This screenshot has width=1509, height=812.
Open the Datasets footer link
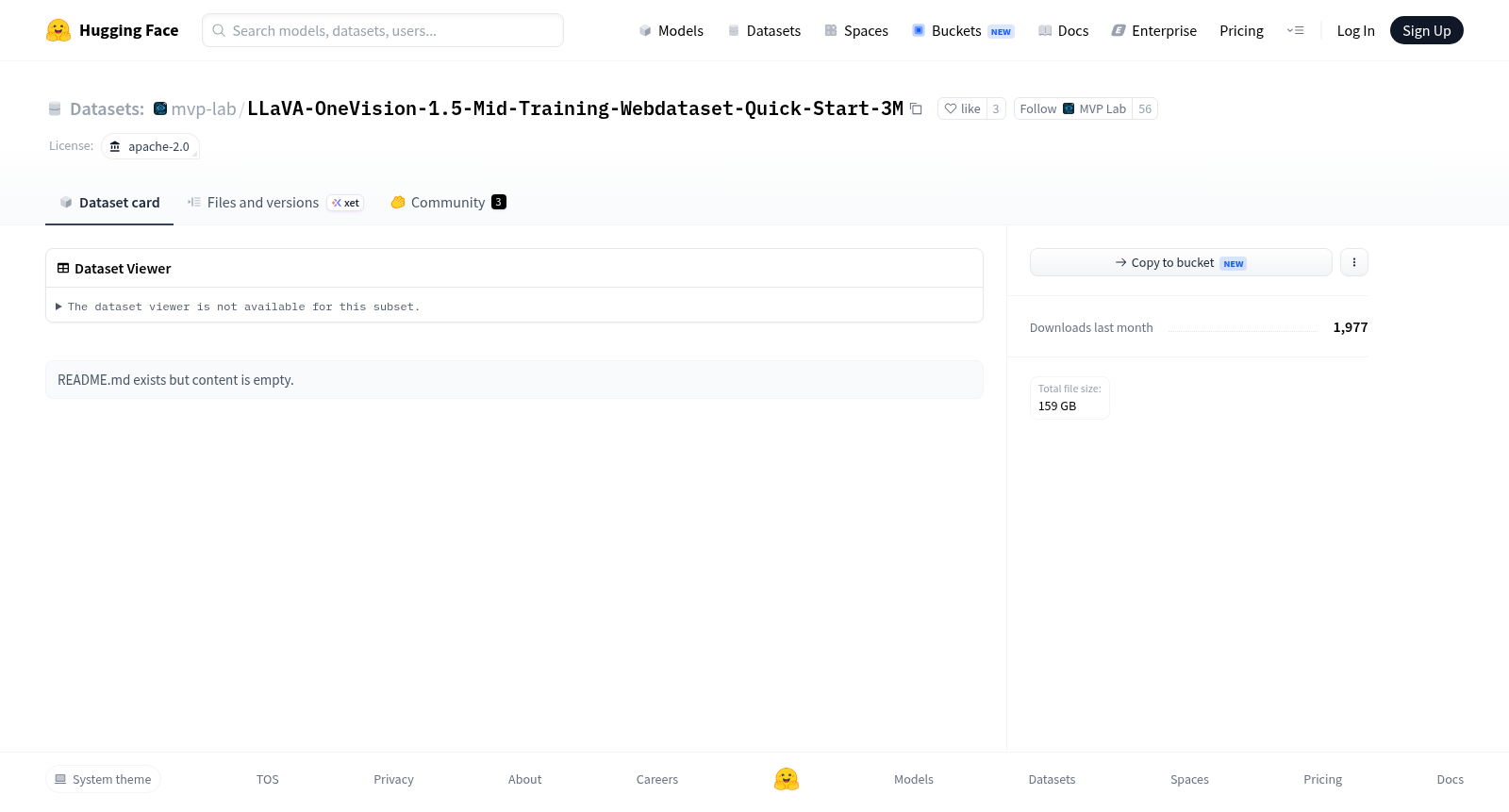1052,779
